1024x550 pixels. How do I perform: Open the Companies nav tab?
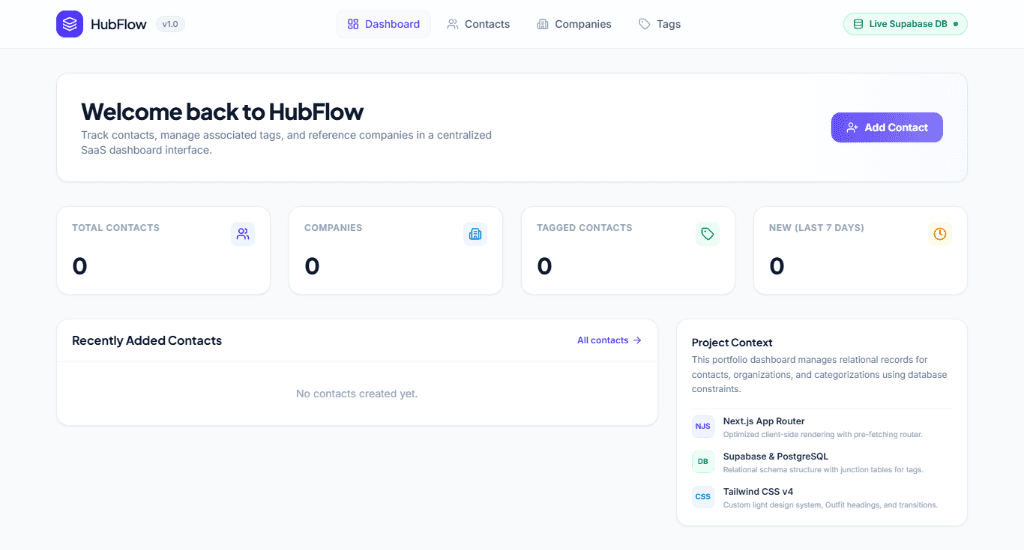click(x=574, y=24)
